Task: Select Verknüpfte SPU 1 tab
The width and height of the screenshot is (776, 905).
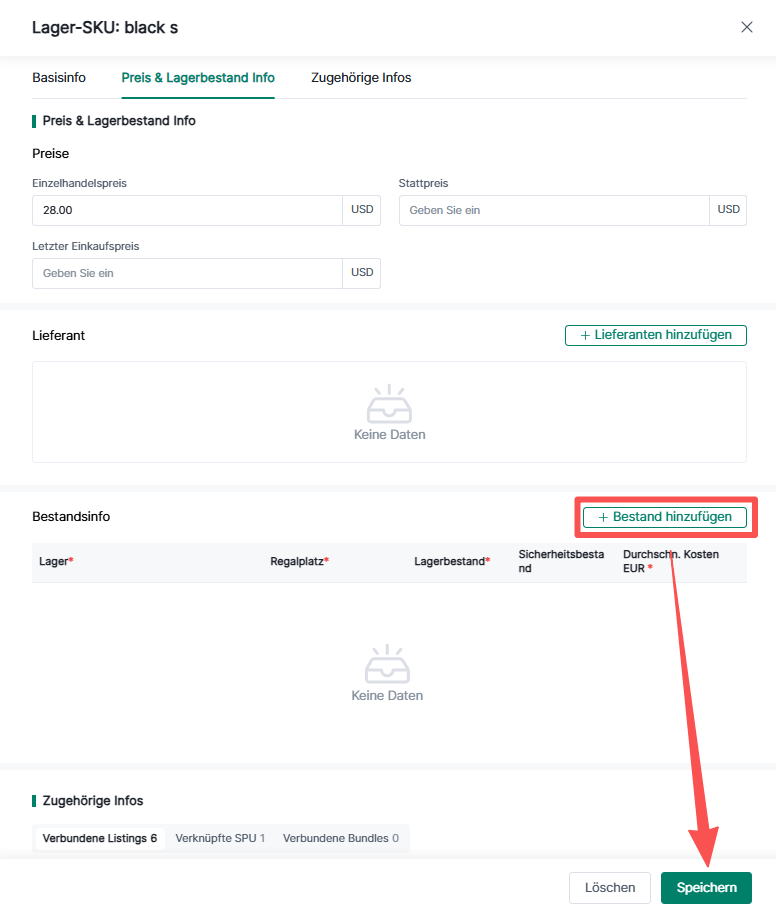Action: point(220,838)
